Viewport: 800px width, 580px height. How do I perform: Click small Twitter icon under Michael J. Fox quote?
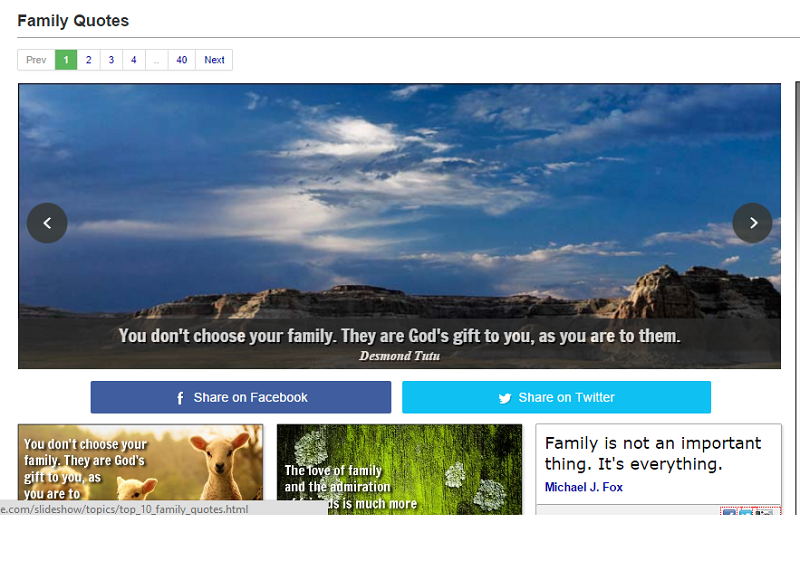[747, 512]
